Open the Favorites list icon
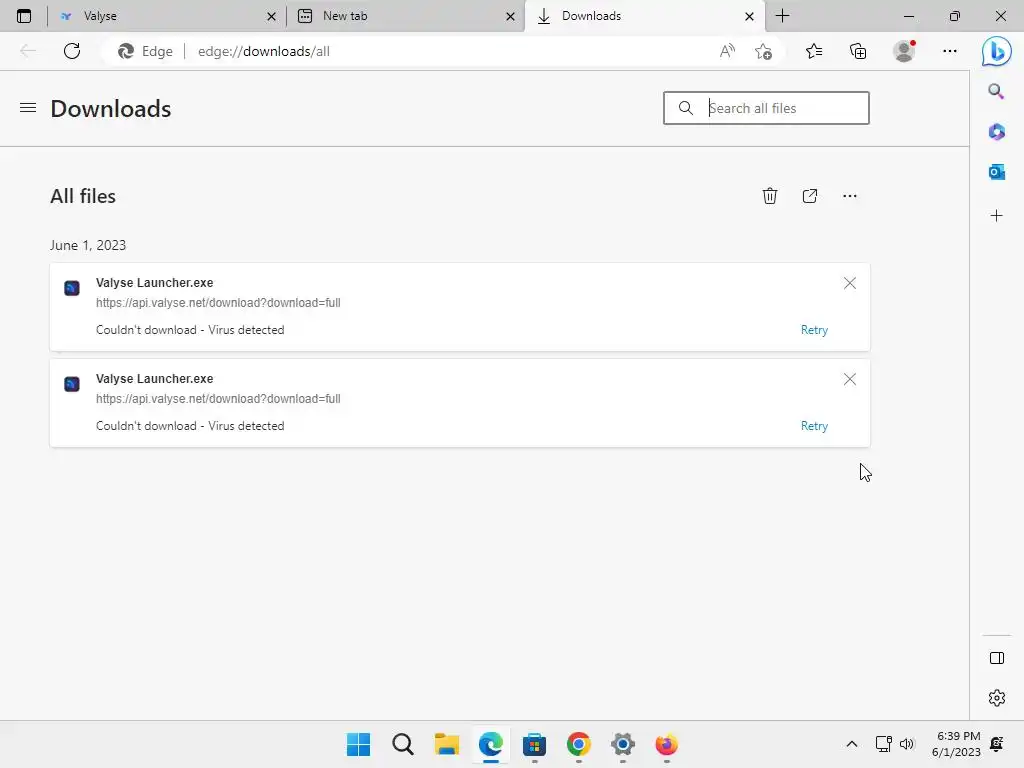The width and height of the screenshot is (1024, 768). click(x=814, y=51)
